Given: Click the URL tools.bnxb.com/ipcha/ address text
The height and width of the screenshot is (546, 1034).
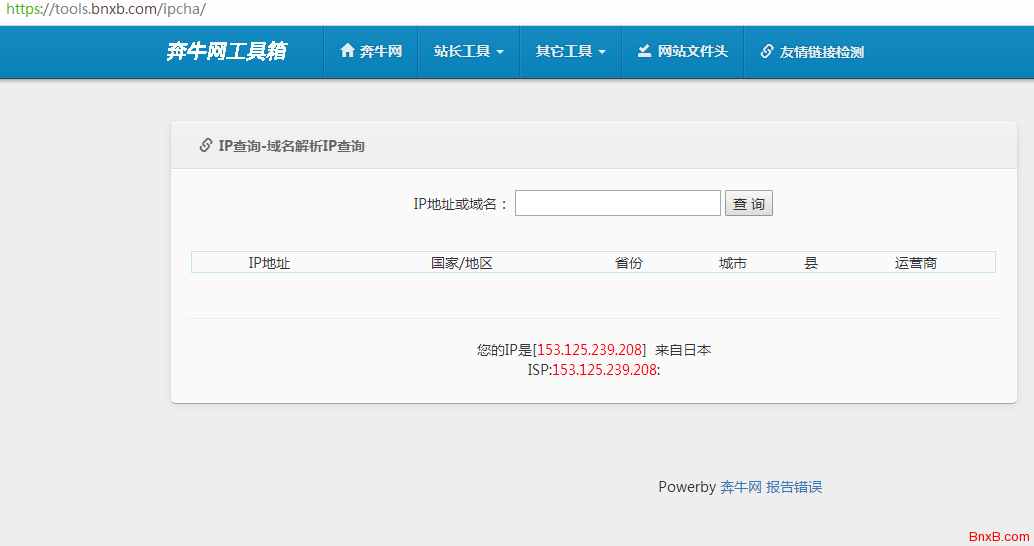Looking at the screenshot, I should 106,9.
